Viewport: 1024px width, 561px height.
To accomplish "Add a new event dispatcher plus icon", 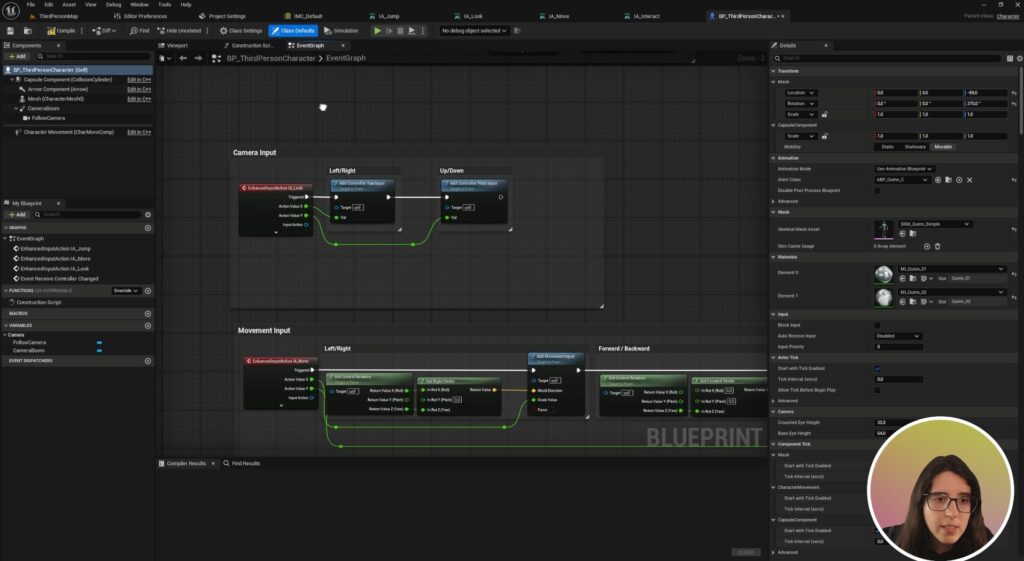I will [x=148, y=361].
